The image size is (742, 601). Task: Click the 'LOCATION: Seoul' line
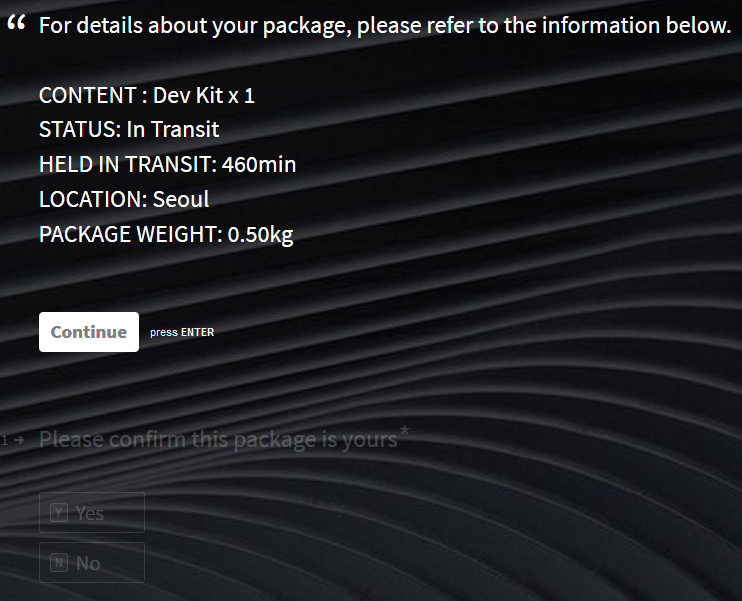click(x=124, y=199)
